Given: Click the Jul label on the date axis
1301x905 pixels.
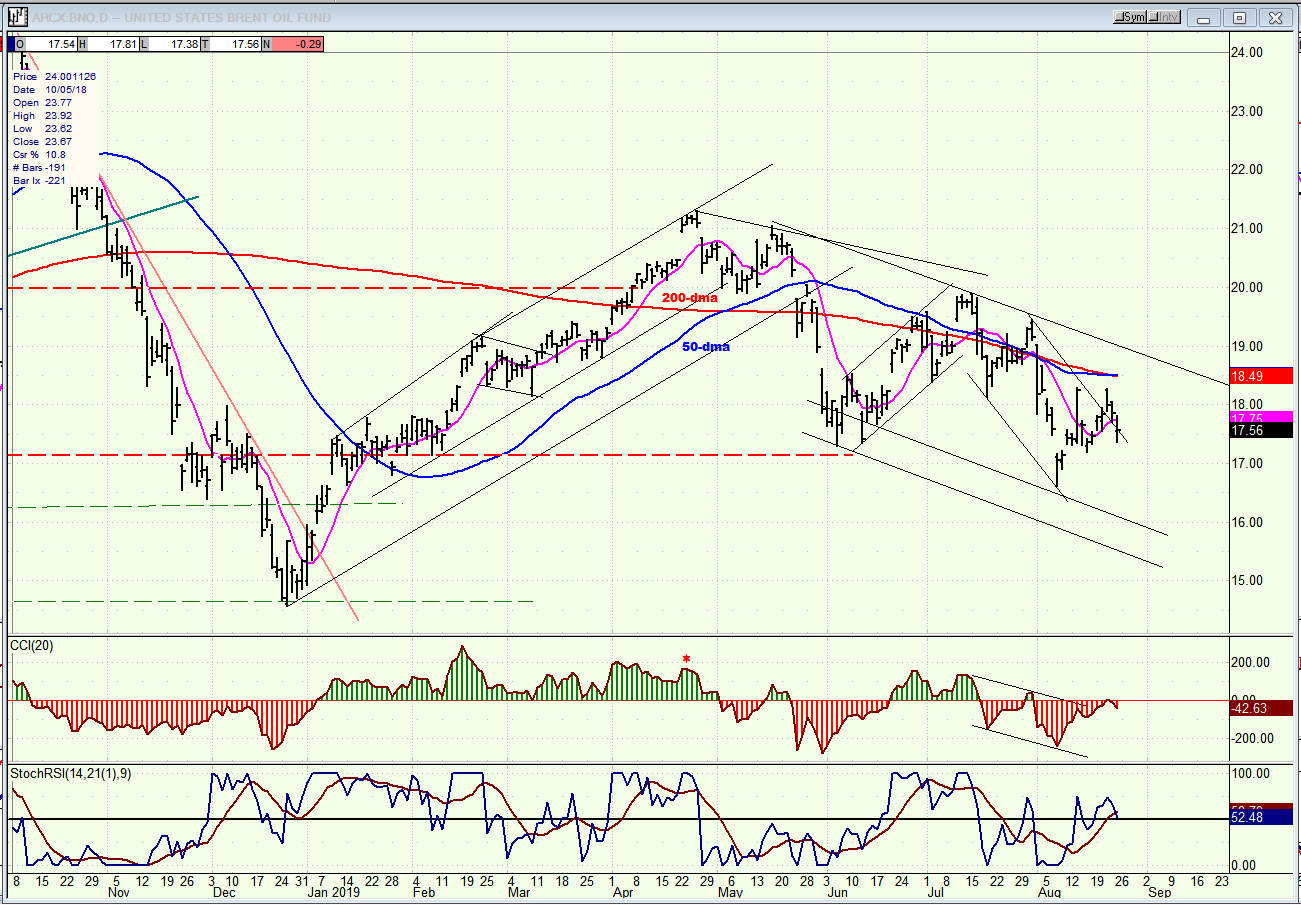Looking at the screenshot, I should point(937,892).
